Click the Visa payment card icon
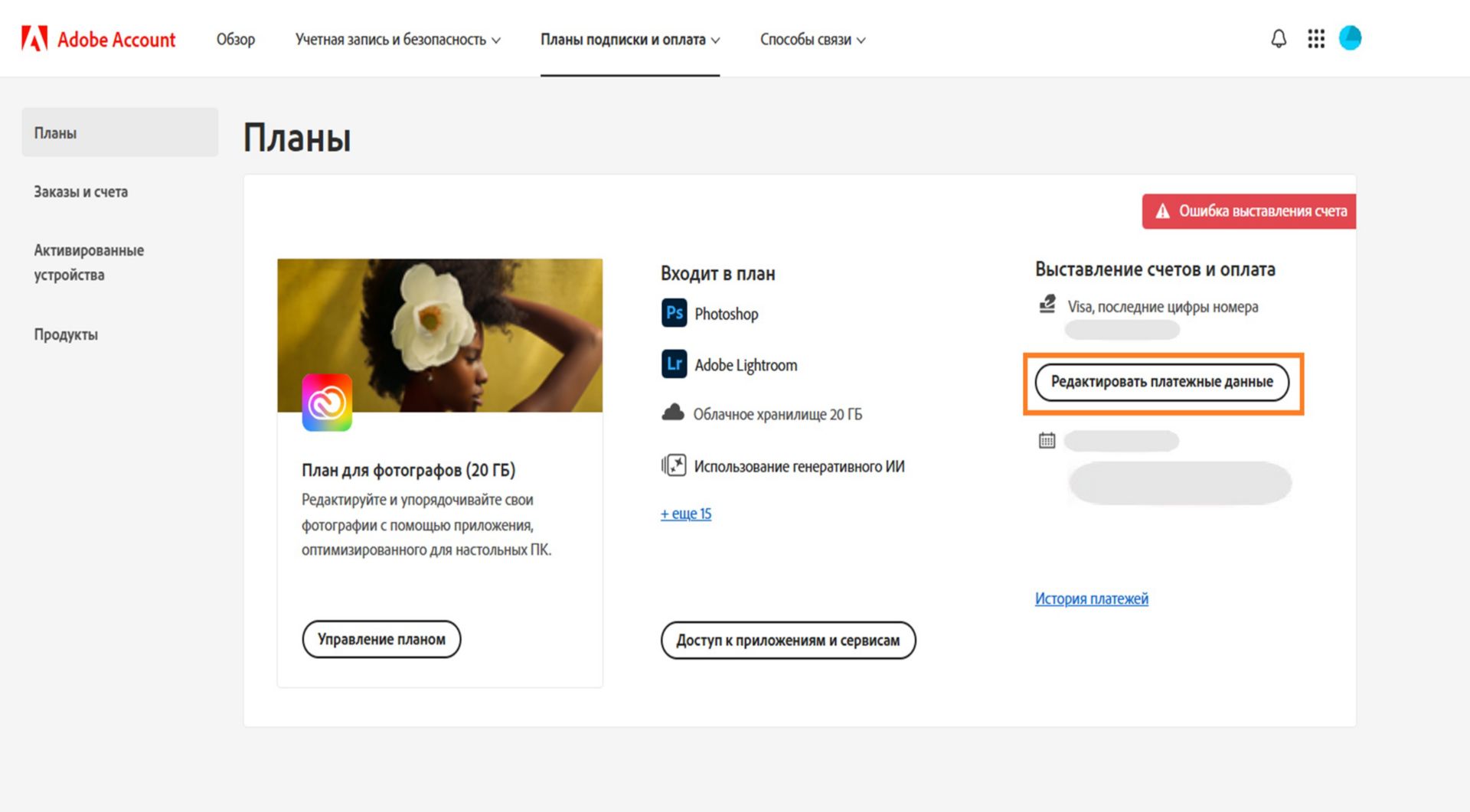 tap(1046, 305)
